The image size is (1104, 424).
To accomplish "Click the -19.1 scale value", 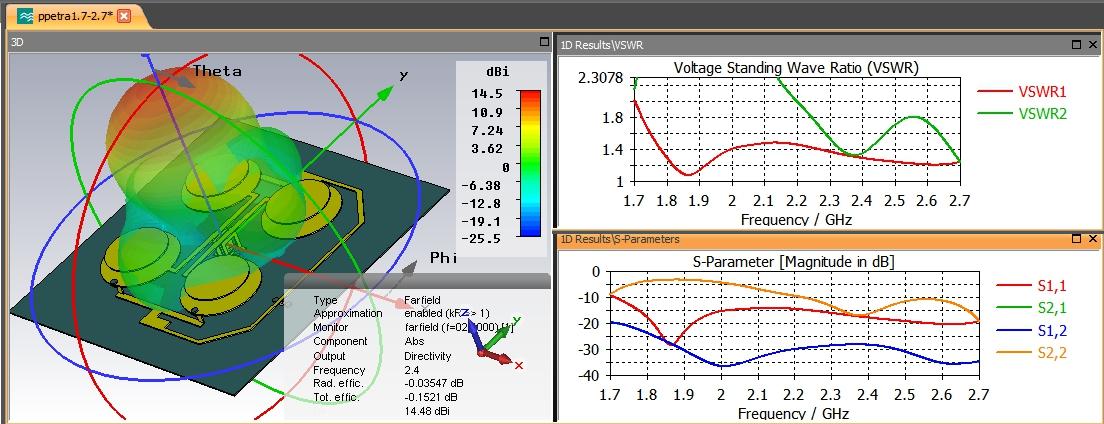I will tap(484, 221).
